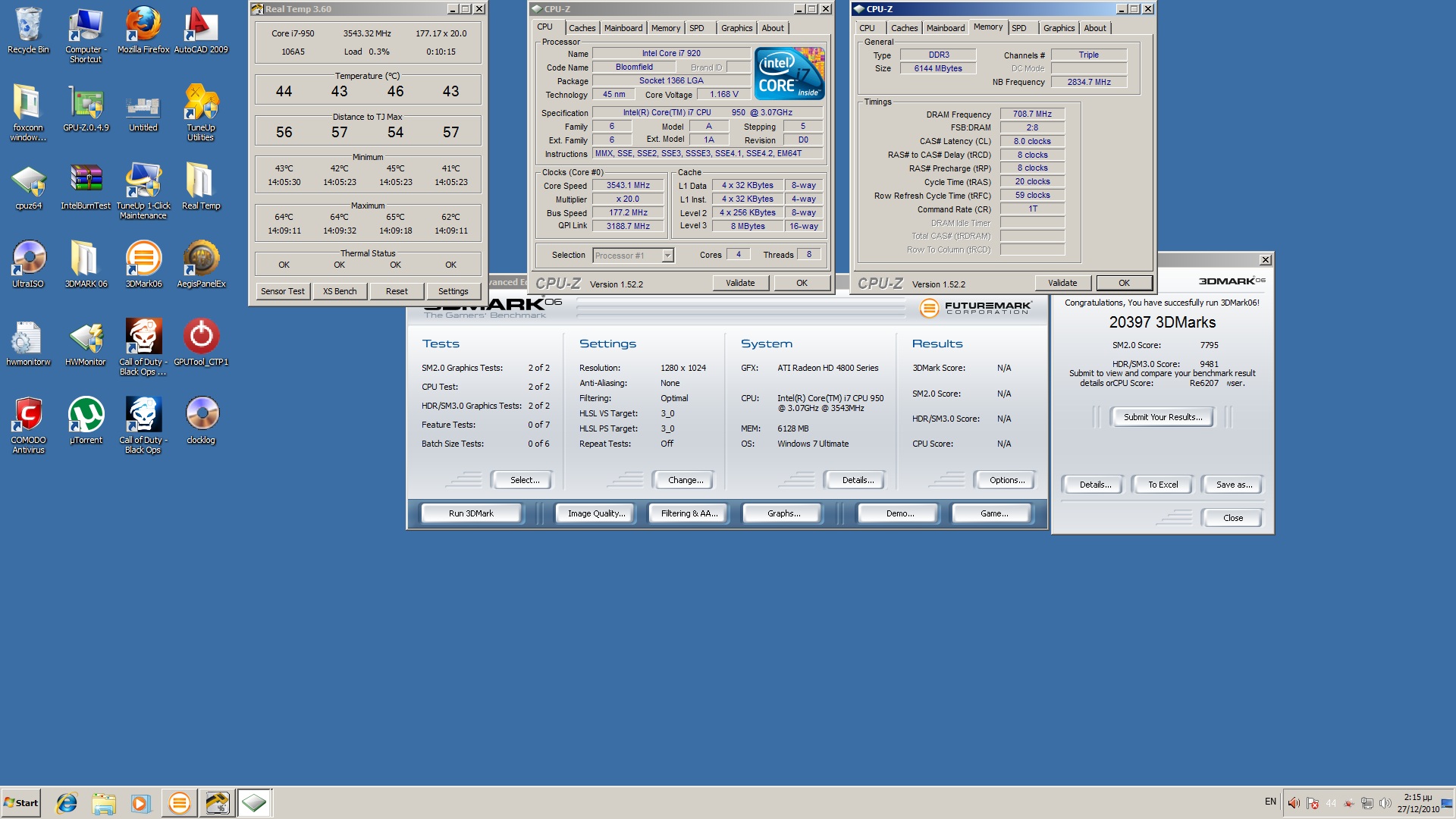Open TuneUp 1-Click Maintenance icon
The height and width of the screenshot is (819, 1456).
143,191
